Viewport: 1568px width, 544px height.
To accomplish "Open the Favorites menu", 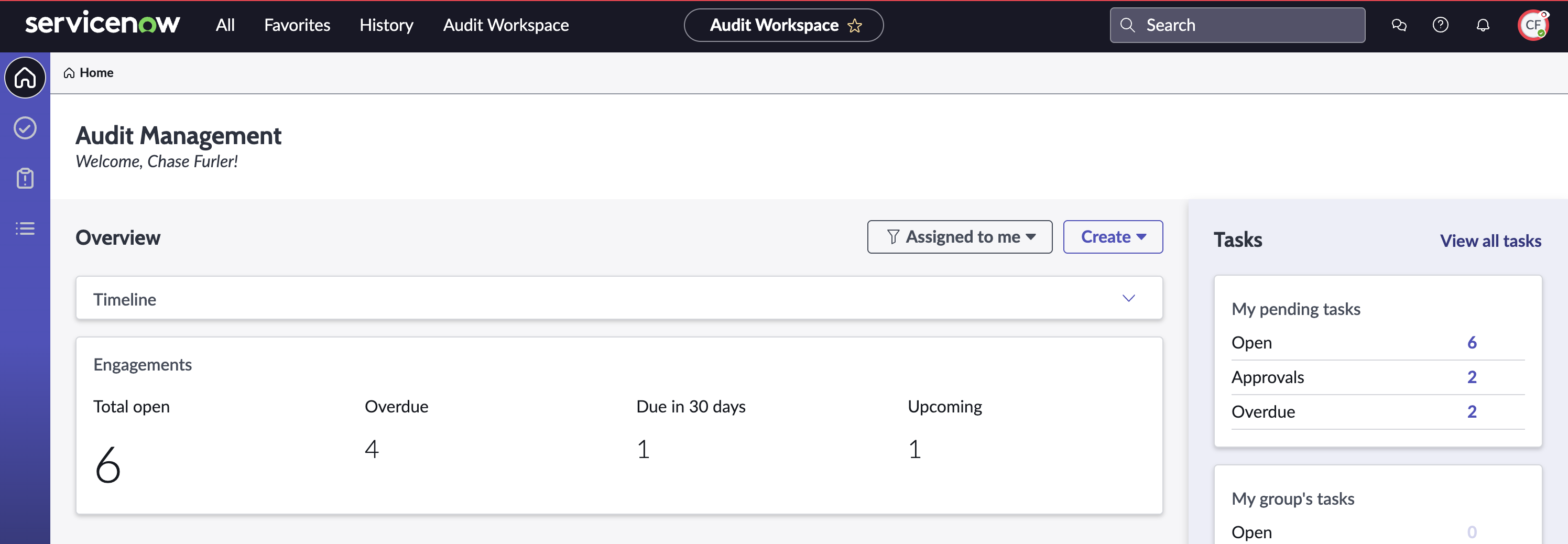I will pos(297,25).
